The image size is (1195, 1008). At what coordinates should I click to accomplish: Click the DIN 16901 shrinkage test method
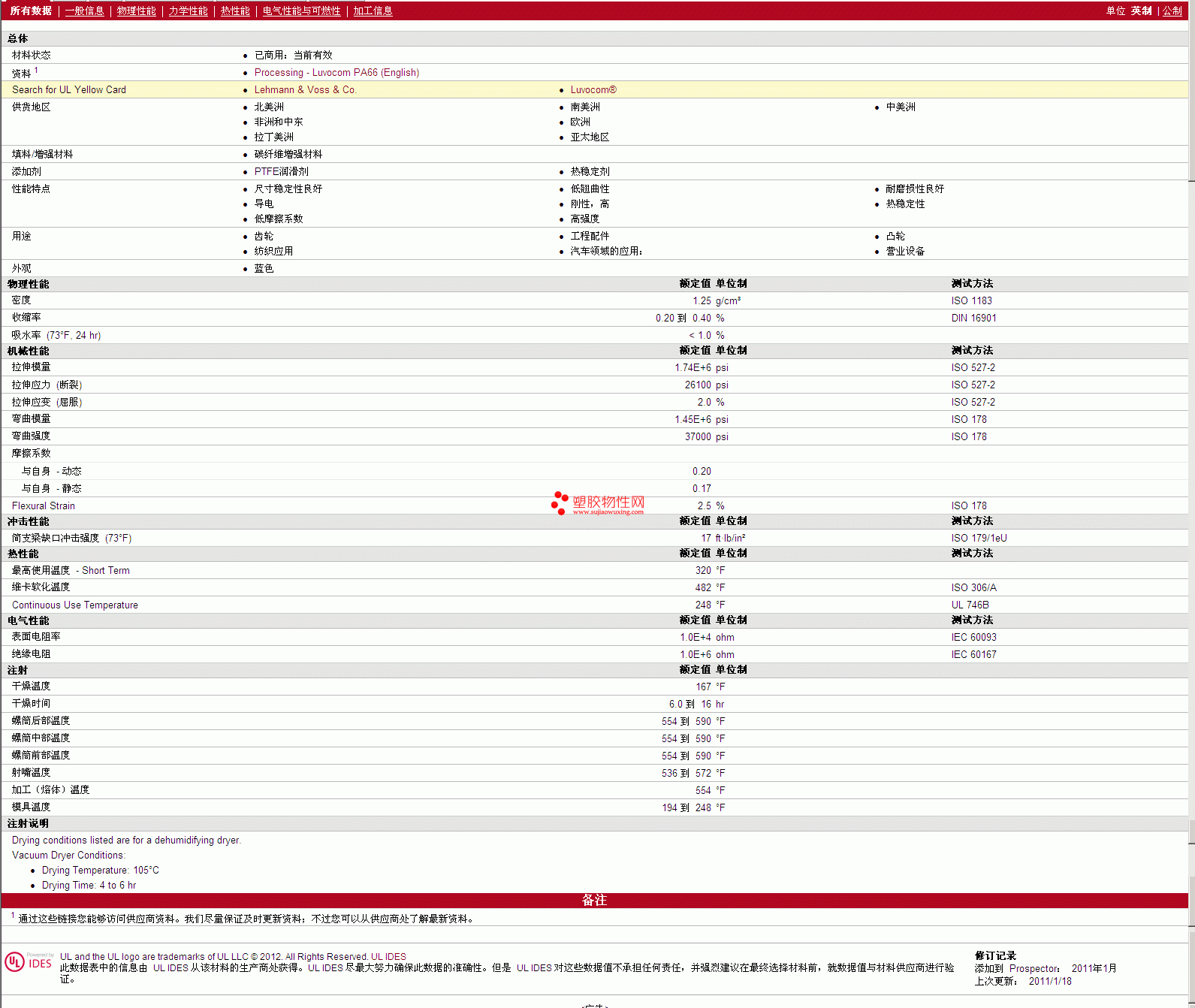pyautogui.click(x=973, y=318)
